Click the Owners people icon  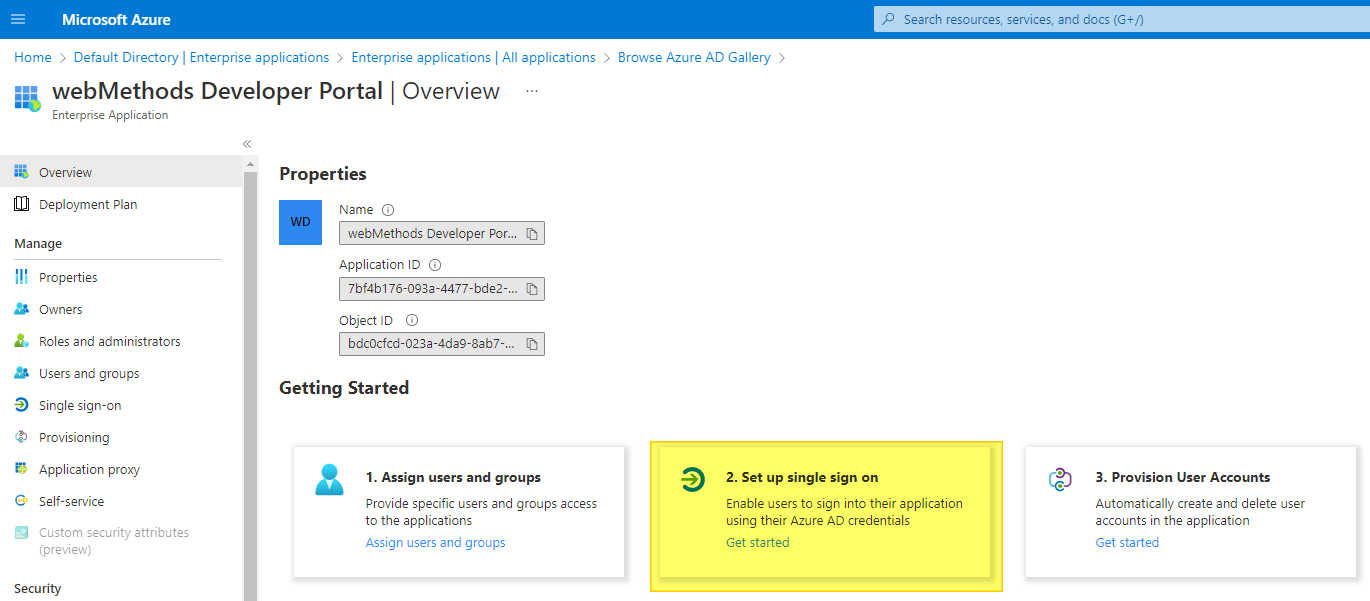click(x=21, y=309)
